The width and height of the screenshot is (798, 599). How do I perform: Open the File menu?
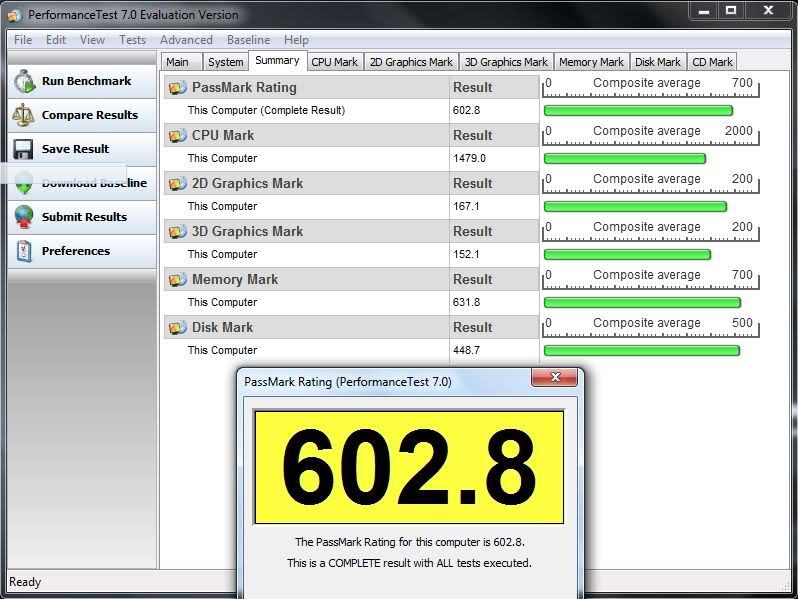click(x=23, y=40)
